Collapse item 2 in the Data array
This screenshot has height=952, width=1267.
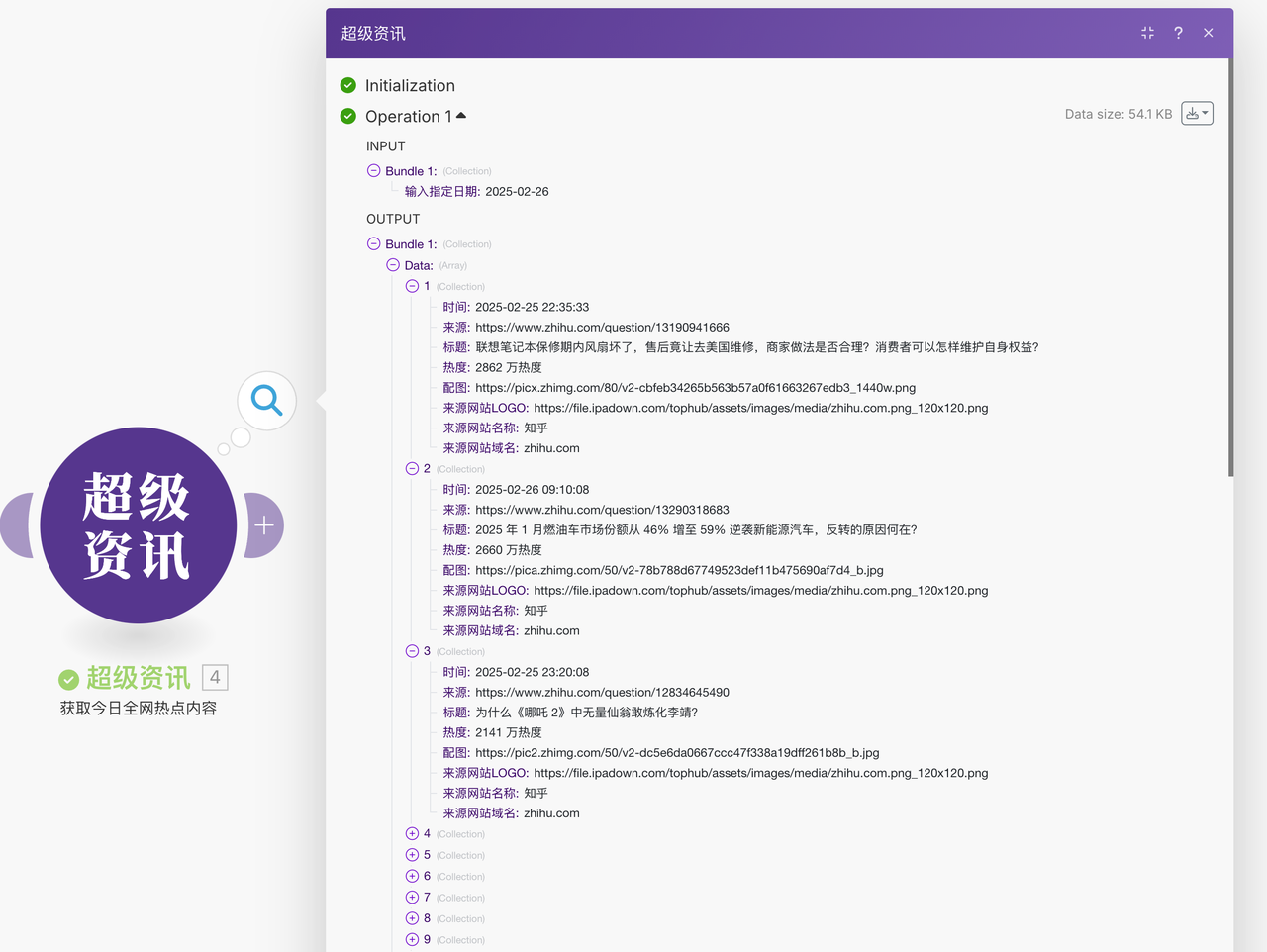pyautogui.click(x=412, y=469)
